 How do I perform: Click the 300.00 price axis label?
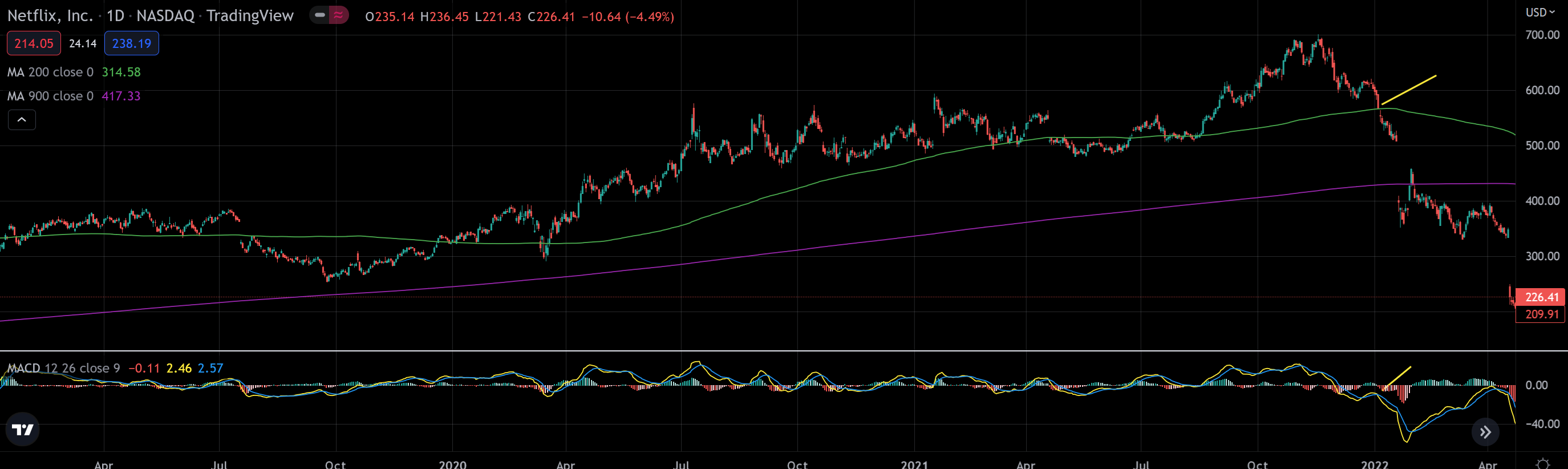pyautogui.click(x=1542, y=256)
